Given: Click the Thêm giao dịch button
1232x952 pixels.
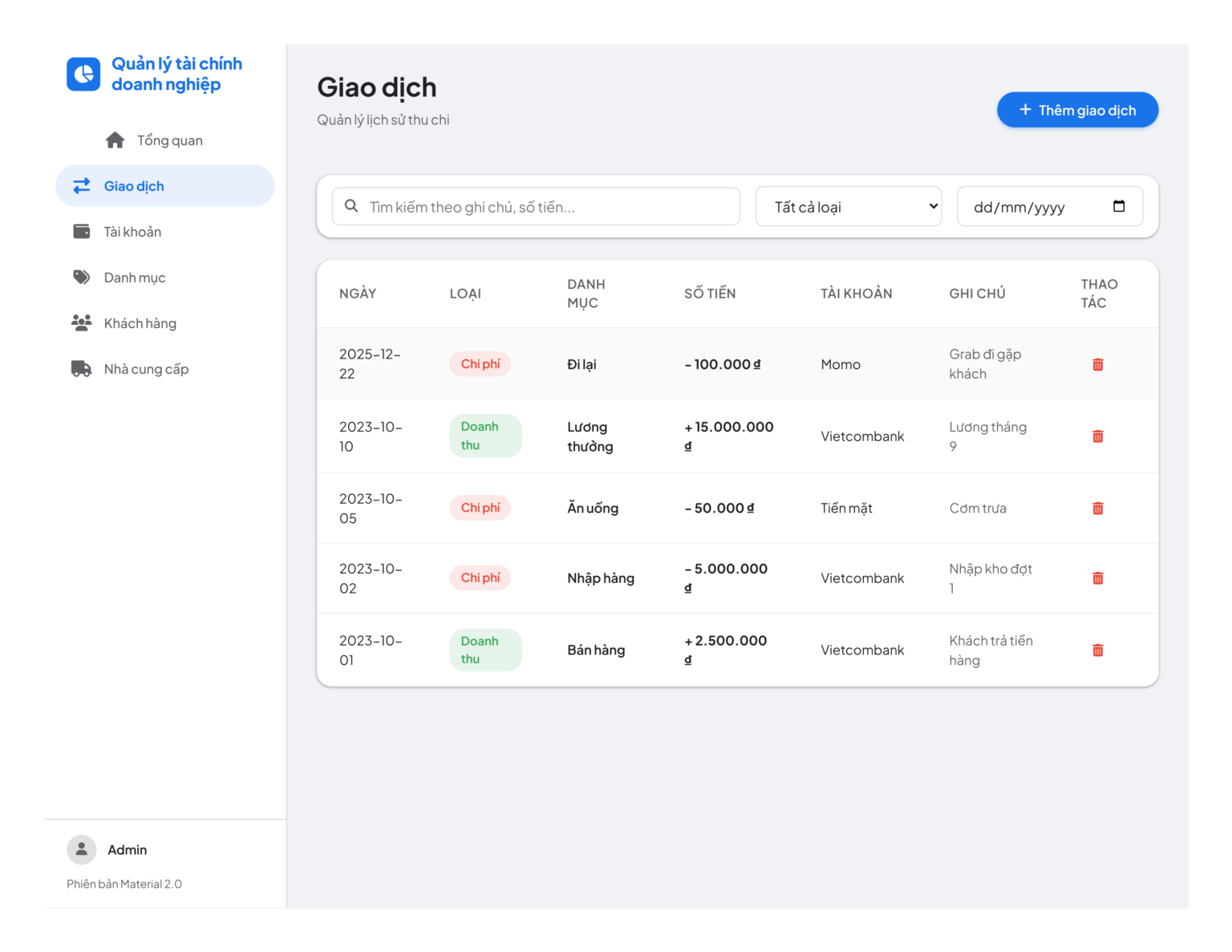Looking at the screenshot, I should click(x=1077, y=110).
